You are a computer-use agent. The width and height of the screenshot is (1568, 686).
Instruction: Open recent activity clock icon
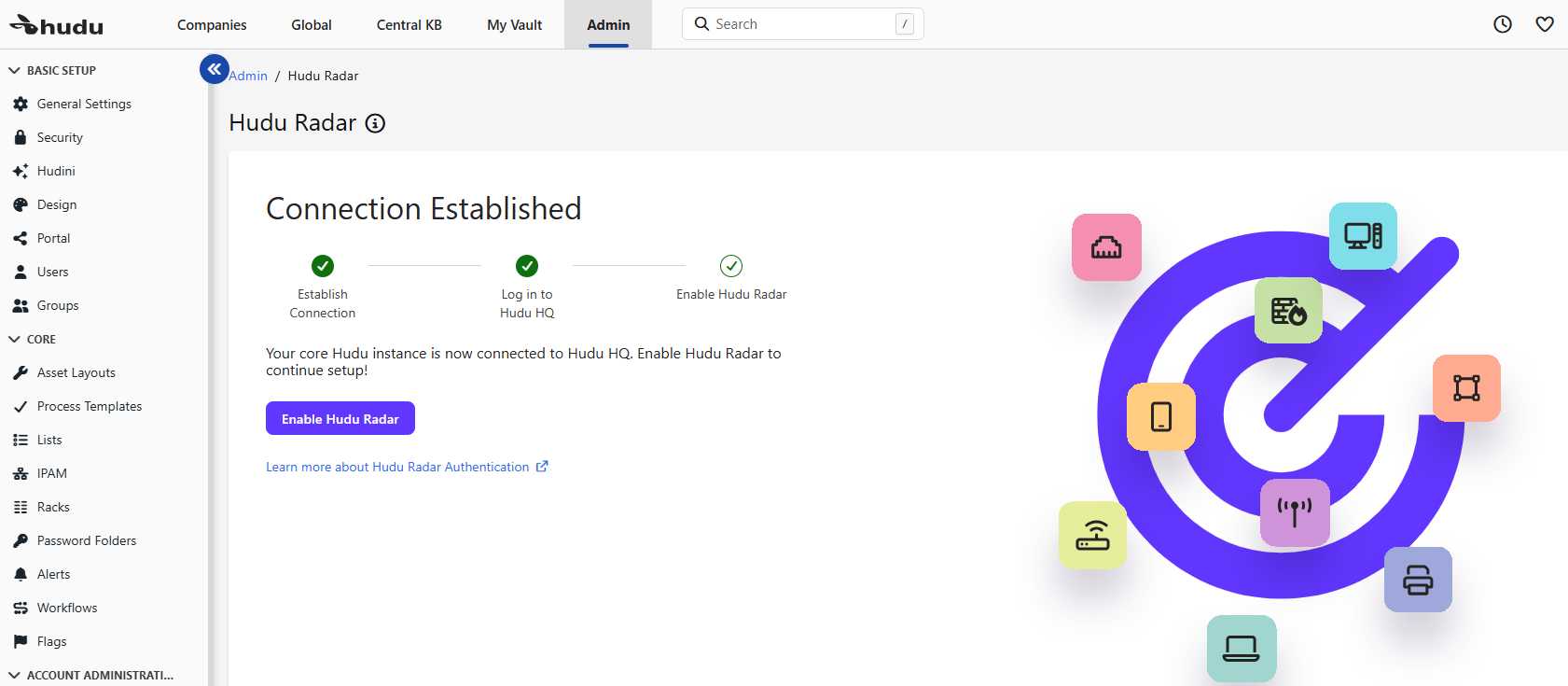[1503, 24]
